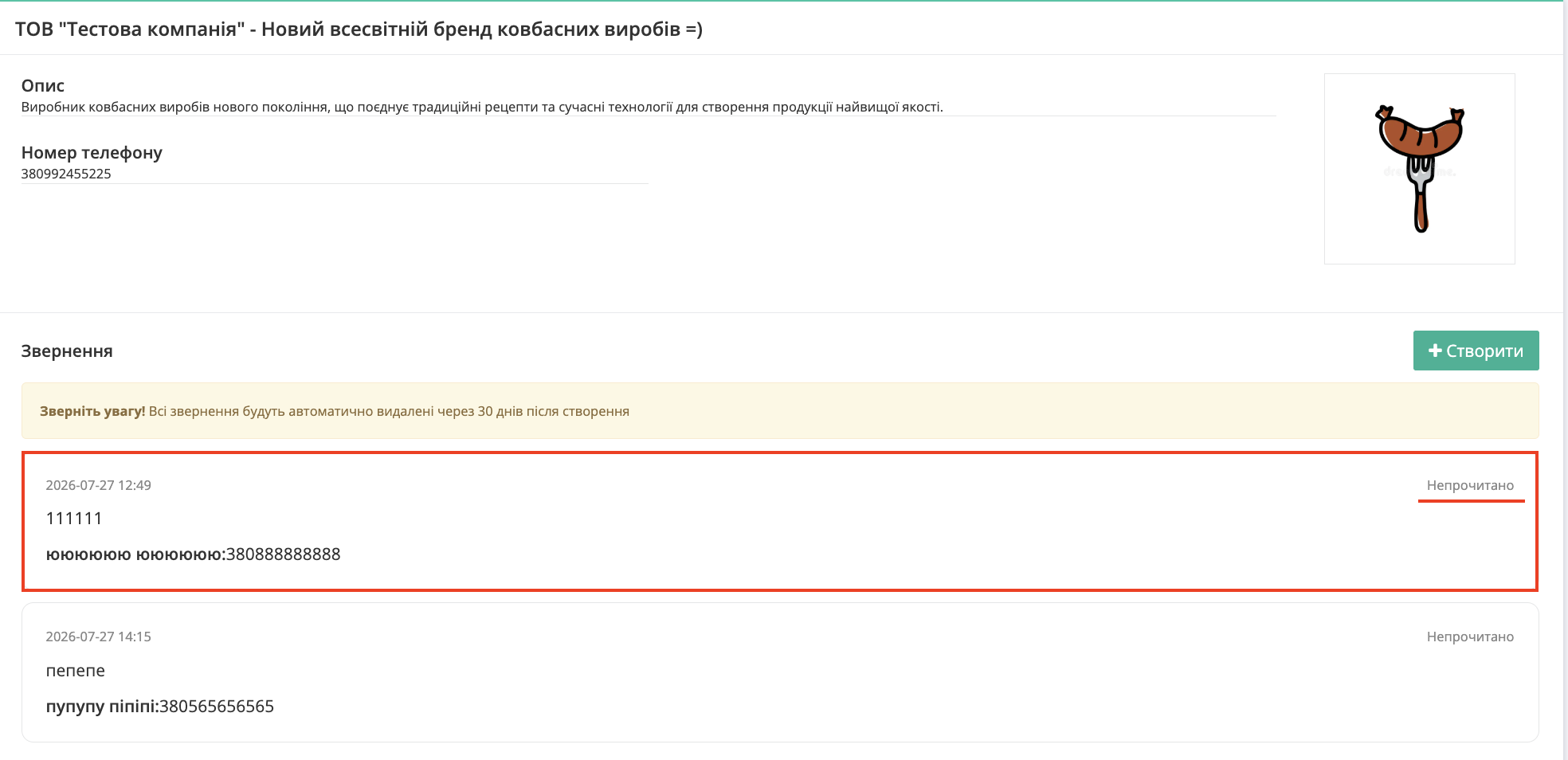Screen dimensions: 1568x760
Task: Click the Опис section heading
Action: (x=43, y=85)
